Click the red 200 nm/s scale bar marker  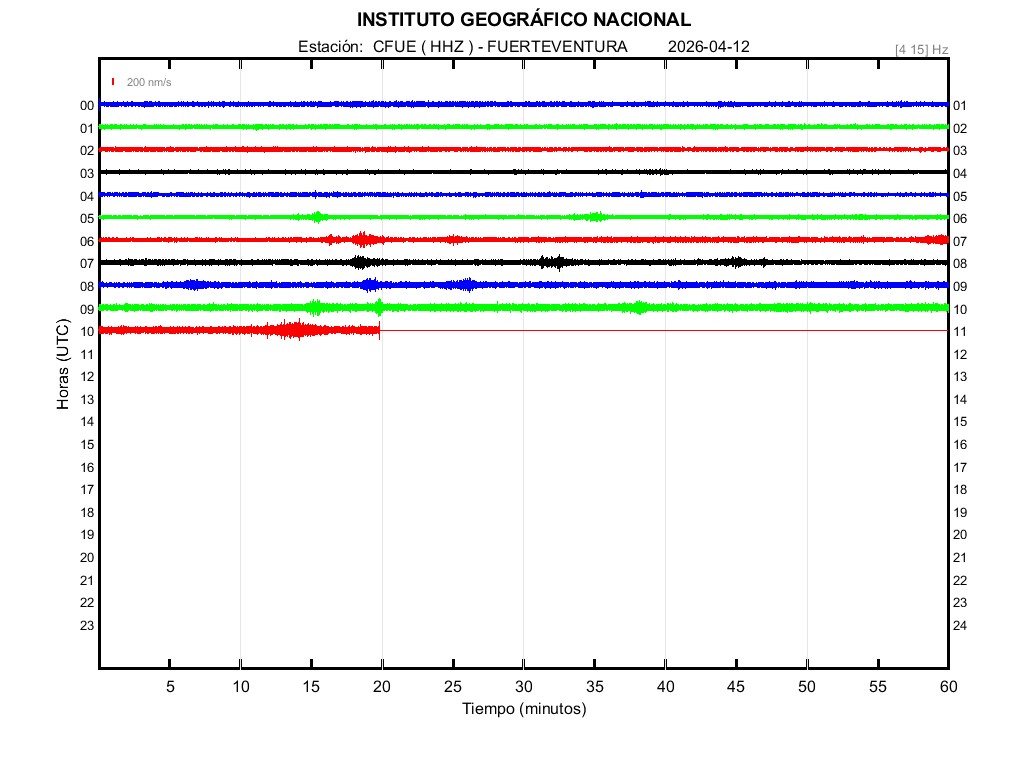click(x=113, y=82)
